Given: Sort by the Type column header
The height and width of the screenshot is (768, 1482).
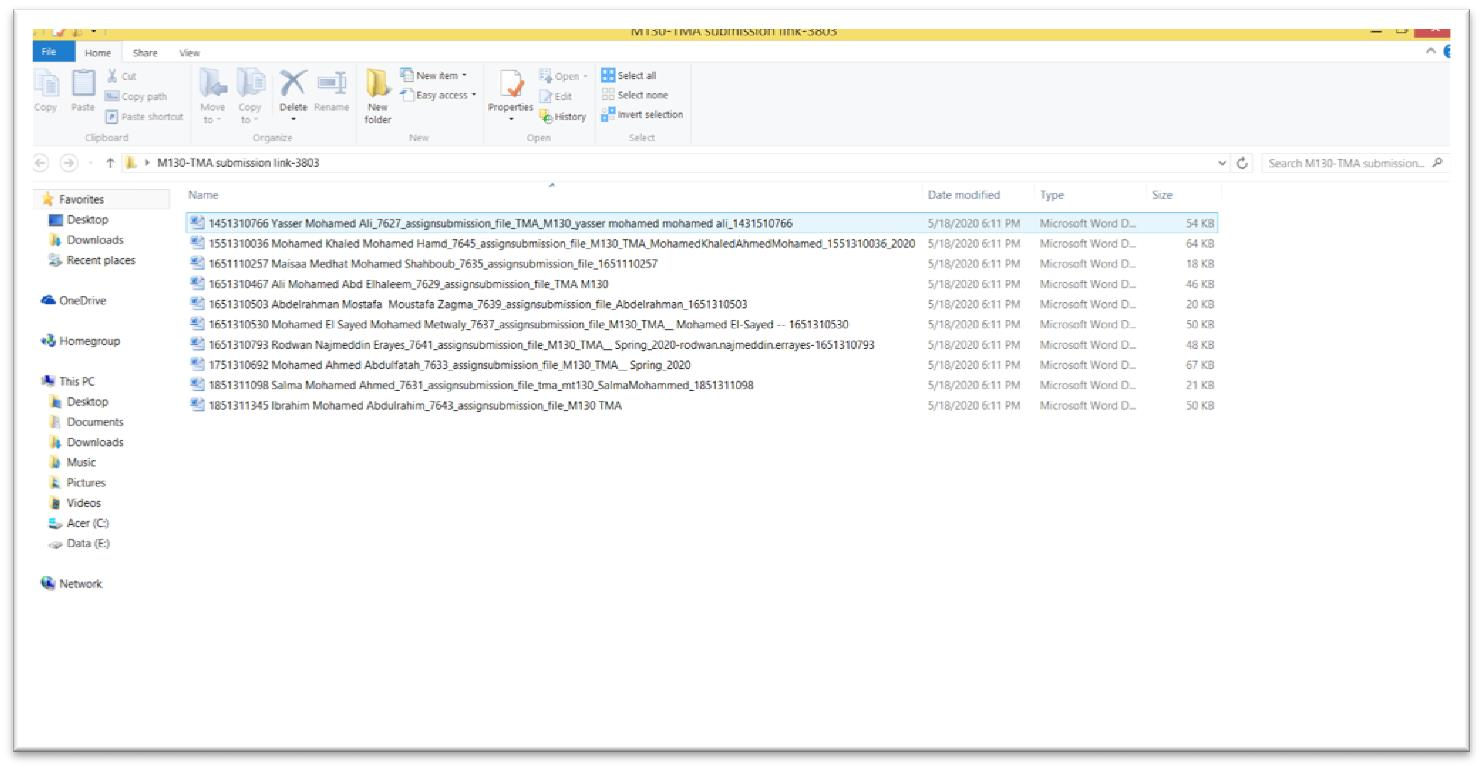Looking at the screenshot, I should click(1052, 195).
